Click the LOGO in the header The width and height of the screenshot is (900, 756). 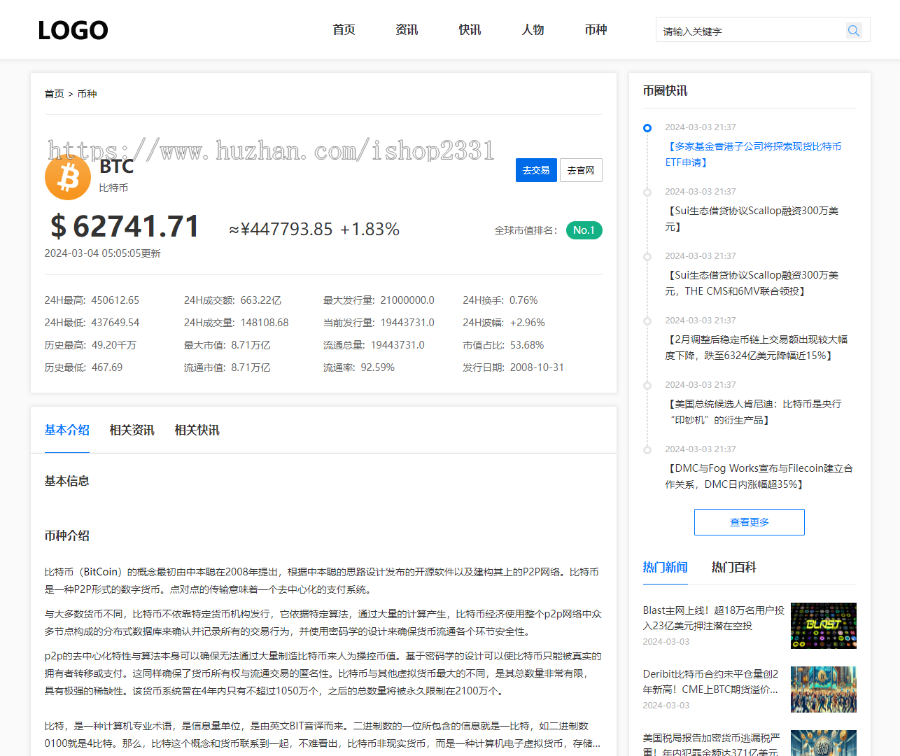pyautogui.click(x=73, y=30)
